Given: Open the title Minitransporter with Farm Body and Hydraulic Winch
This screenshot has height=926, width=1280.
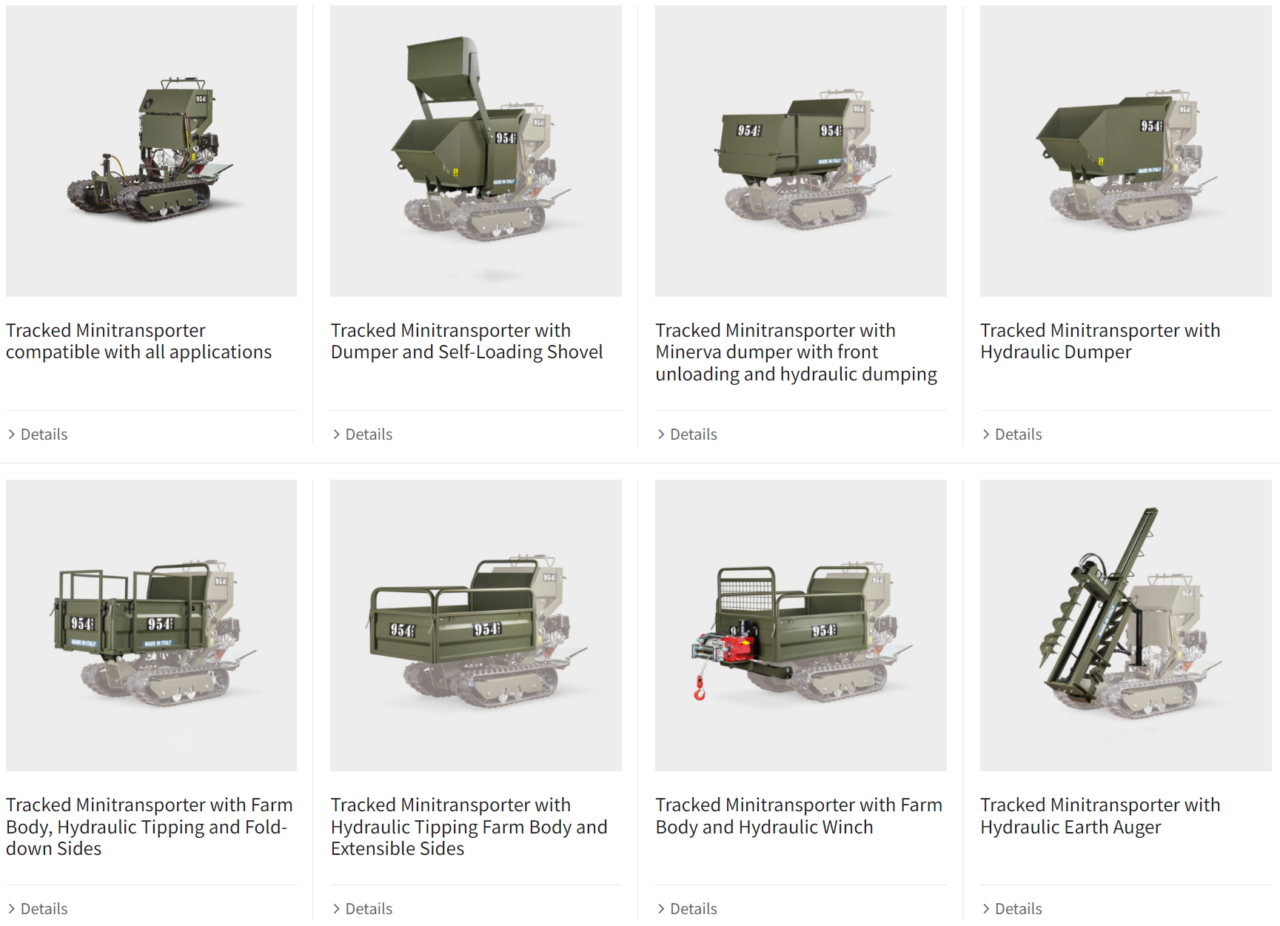Looking at the screenshot, I should pyautogui.click(x=799, y=816).
